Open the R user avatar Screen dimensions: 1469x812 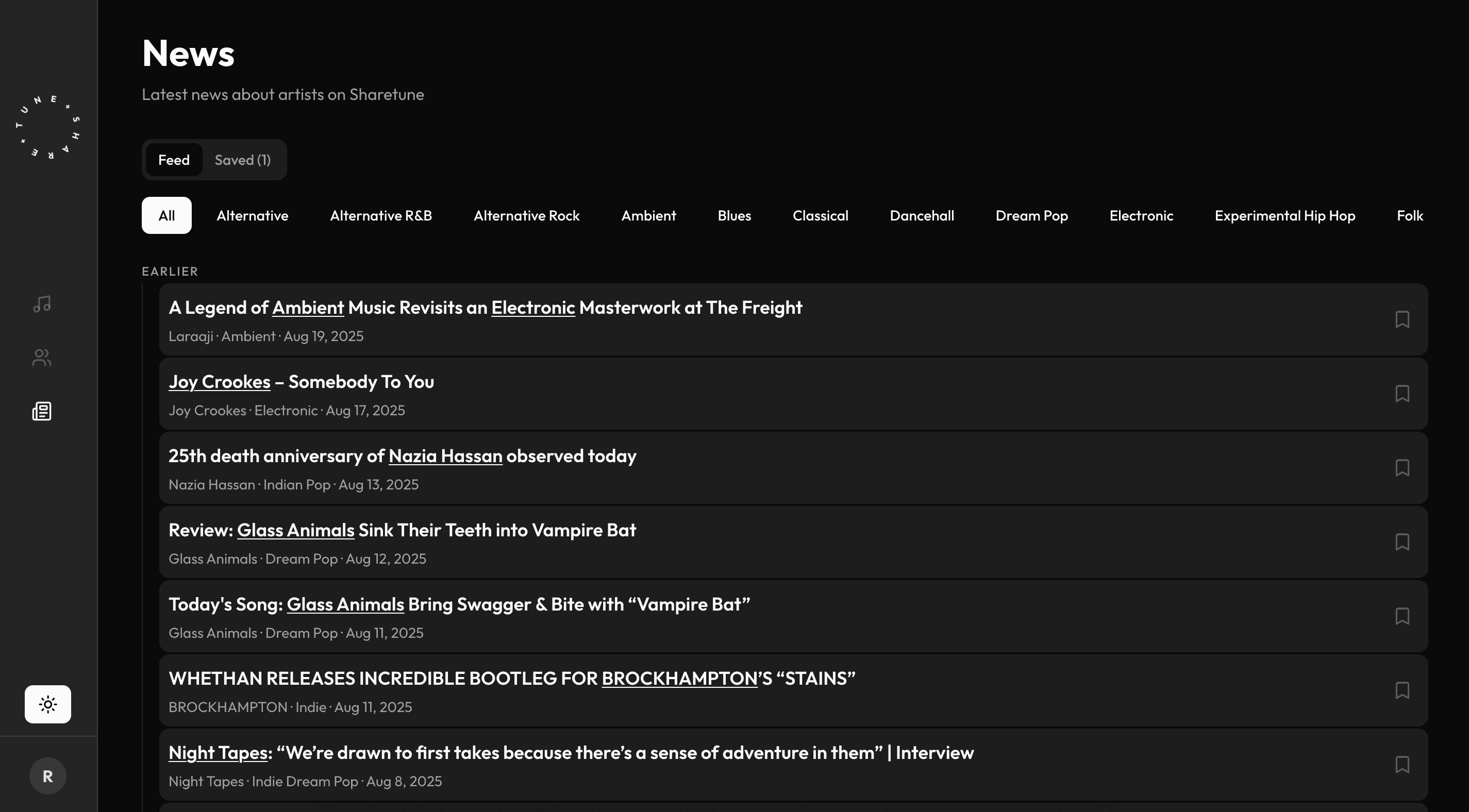point(48,775)
